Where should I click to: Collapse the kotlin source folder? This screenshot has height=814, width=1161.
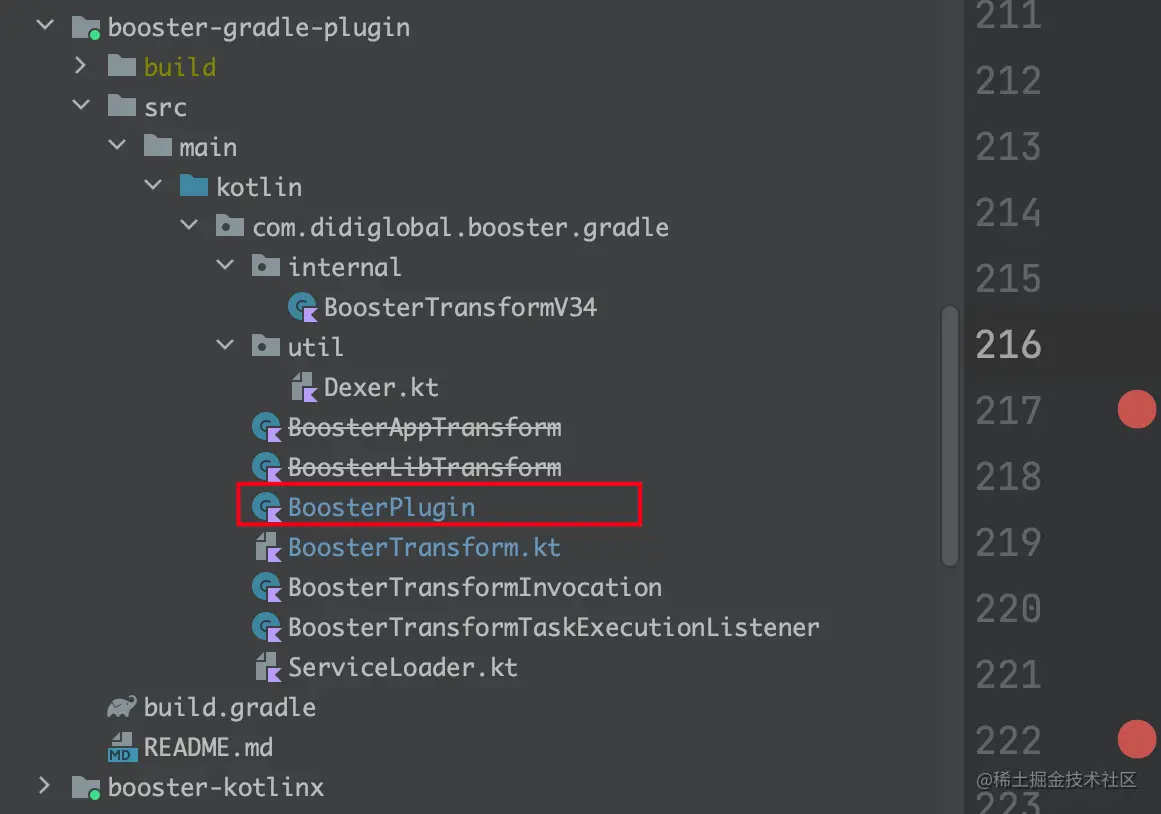coord(153,185)
